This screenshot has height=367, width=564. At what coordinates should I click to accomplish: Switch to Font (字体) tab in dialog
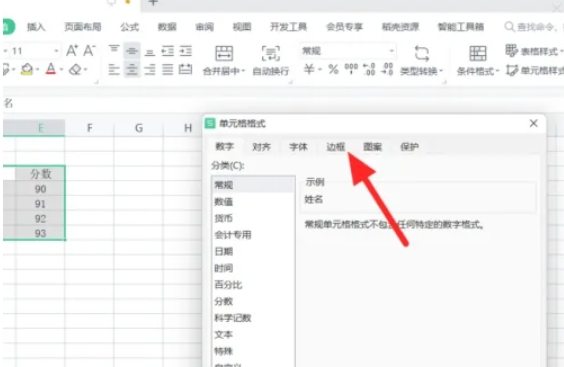[x=299, y=146]
